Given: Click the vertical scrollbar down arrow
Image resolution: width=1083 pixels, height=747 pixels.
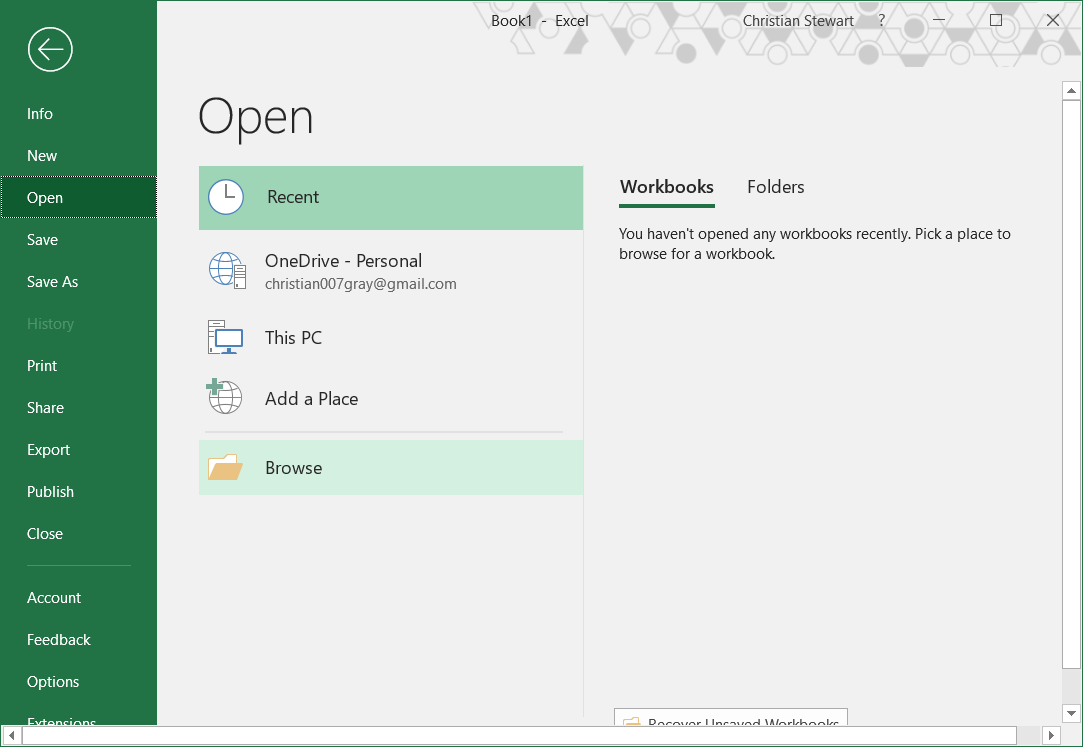Looking at the screenshot, I should click(1071, 713).
